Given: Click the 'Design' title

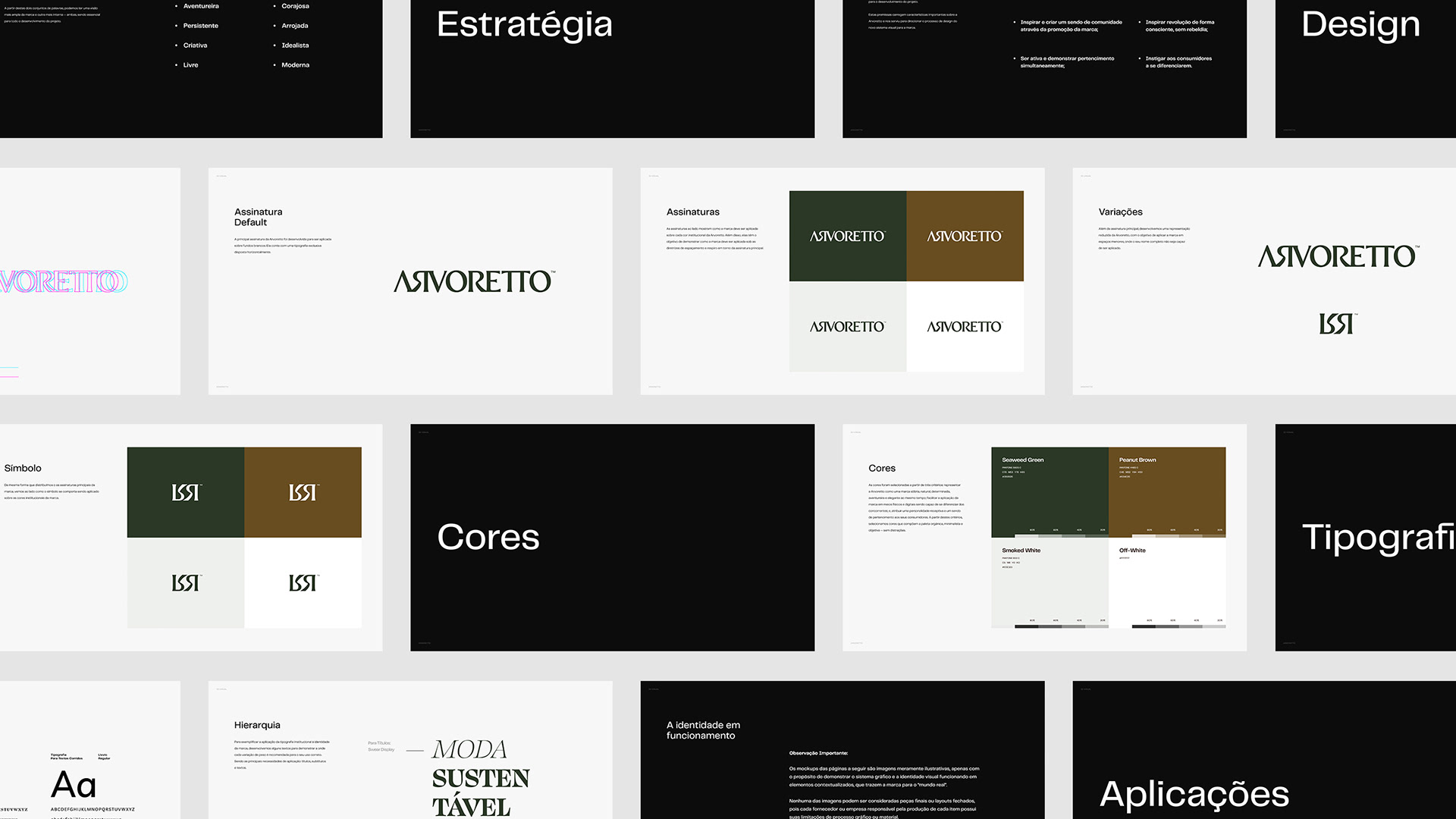Looking at the screenshot, I should pos(1360,26).
